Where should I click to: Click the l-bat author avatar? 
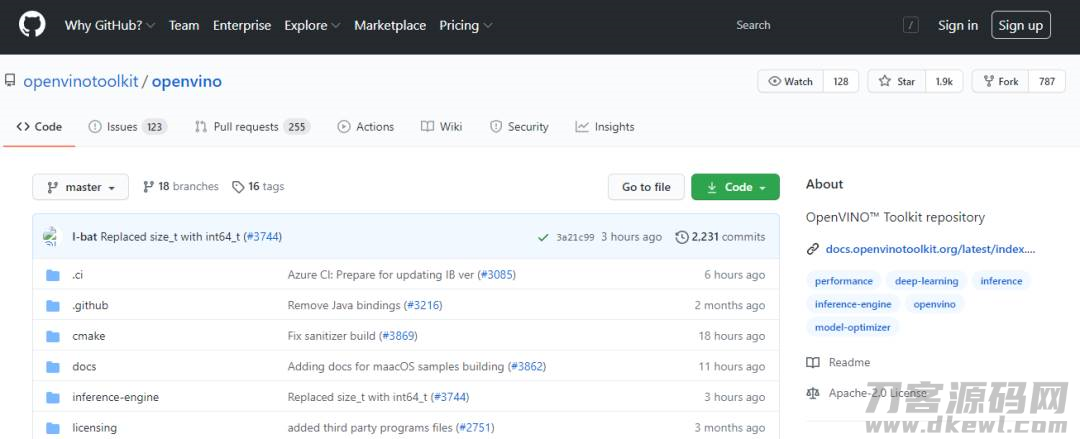(x=52, y=236)
